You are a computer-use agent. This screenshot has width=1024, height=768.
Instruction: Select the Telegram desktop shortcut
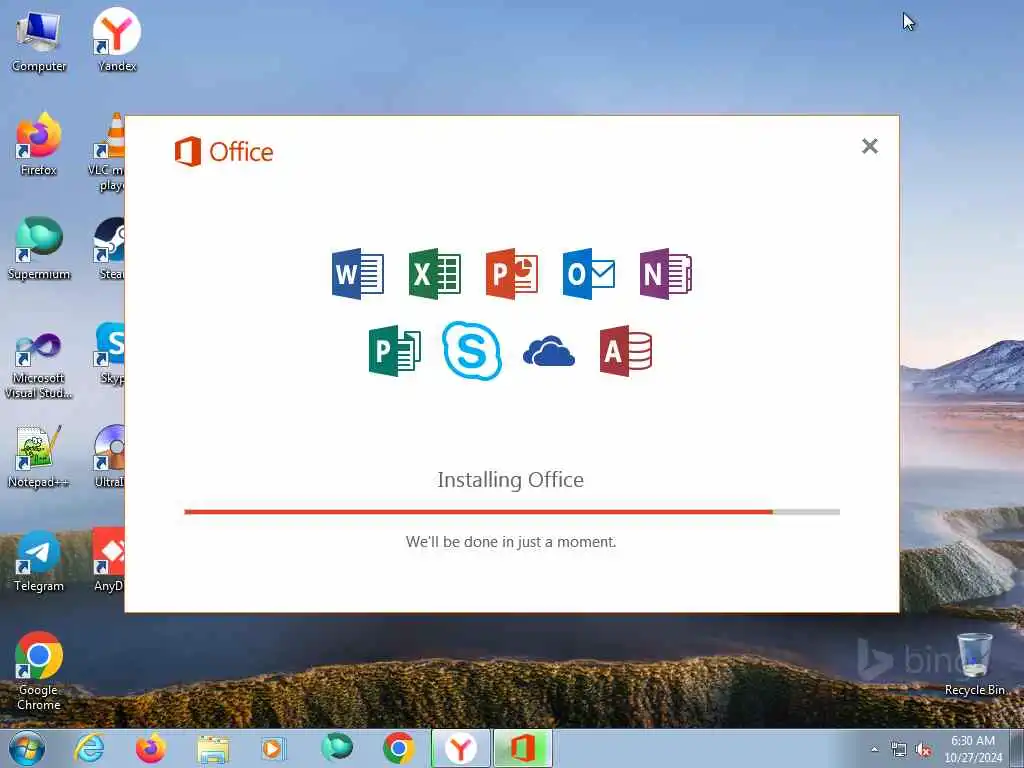[x=39, y=561]
